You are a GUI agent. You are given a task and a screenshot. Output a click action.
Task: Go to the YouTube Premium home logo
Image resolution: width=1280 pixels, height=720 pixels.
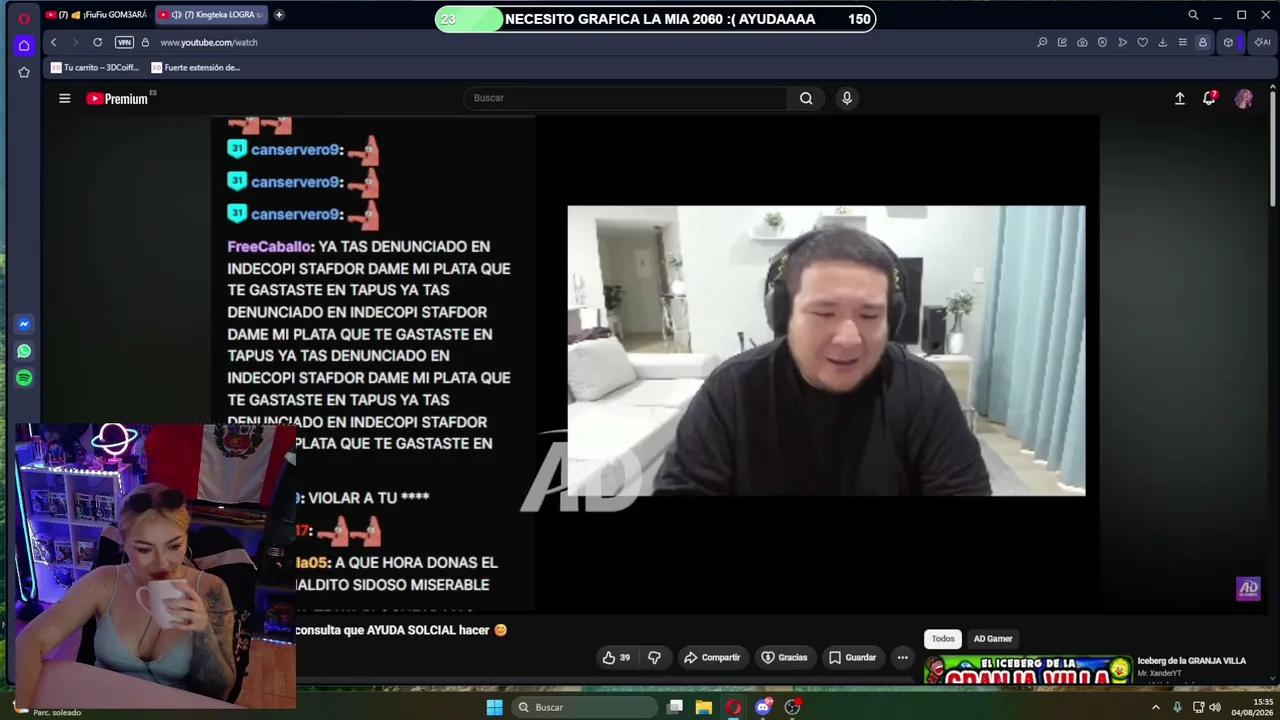pyautogui.click(x=118, y=98)
